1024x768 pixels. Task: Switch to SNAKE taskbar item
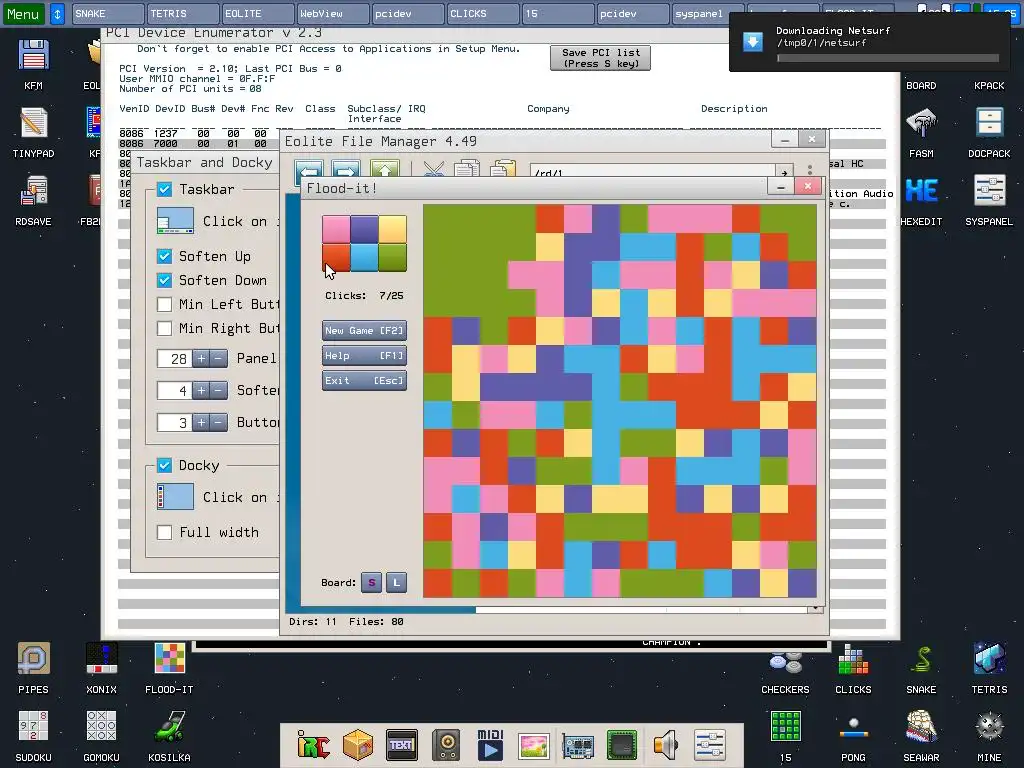pyautogui.click(x=108, y=14)
